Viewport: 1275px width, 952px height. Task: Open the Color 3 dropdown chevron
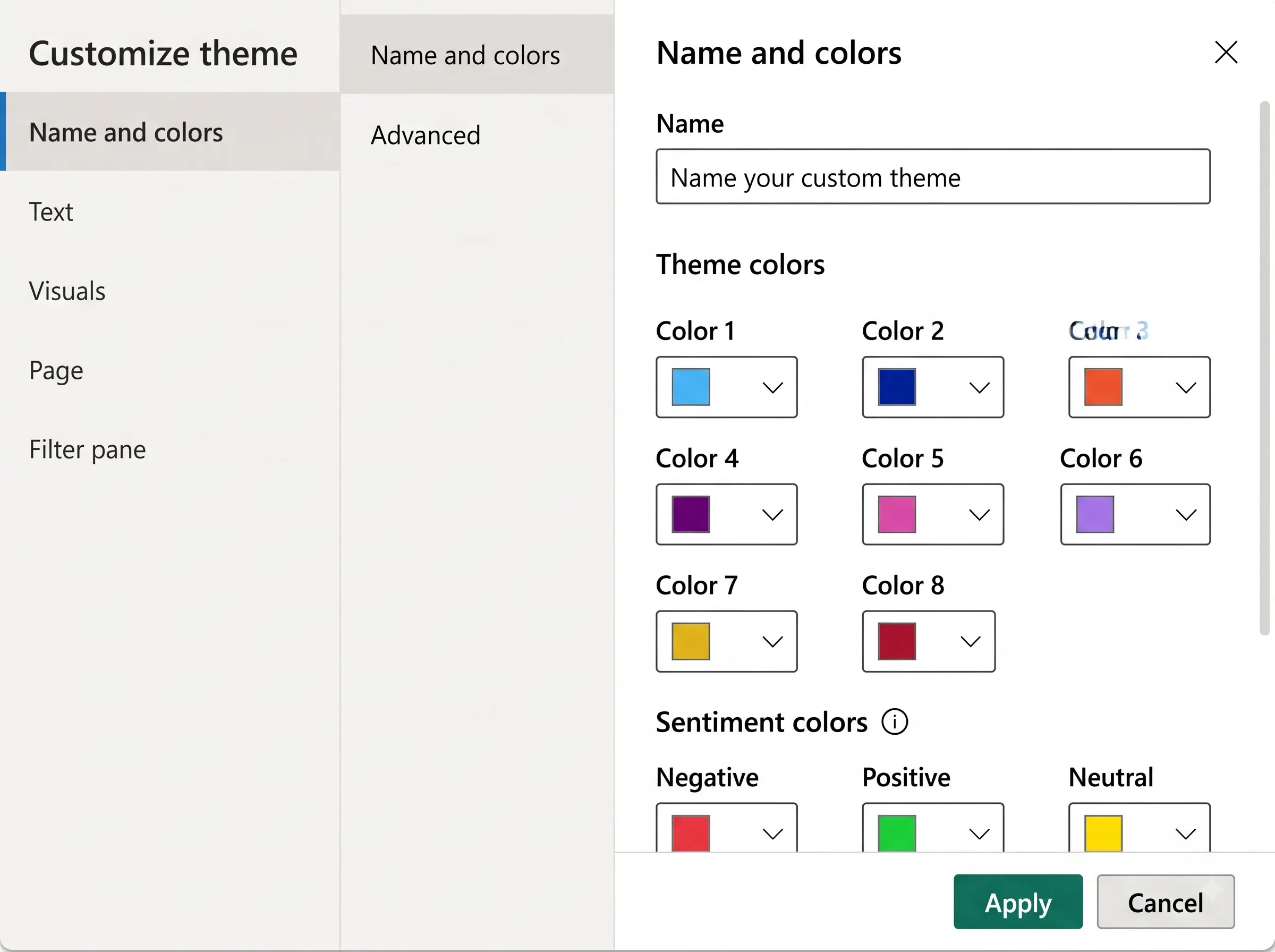click(x=1186, y=387)
